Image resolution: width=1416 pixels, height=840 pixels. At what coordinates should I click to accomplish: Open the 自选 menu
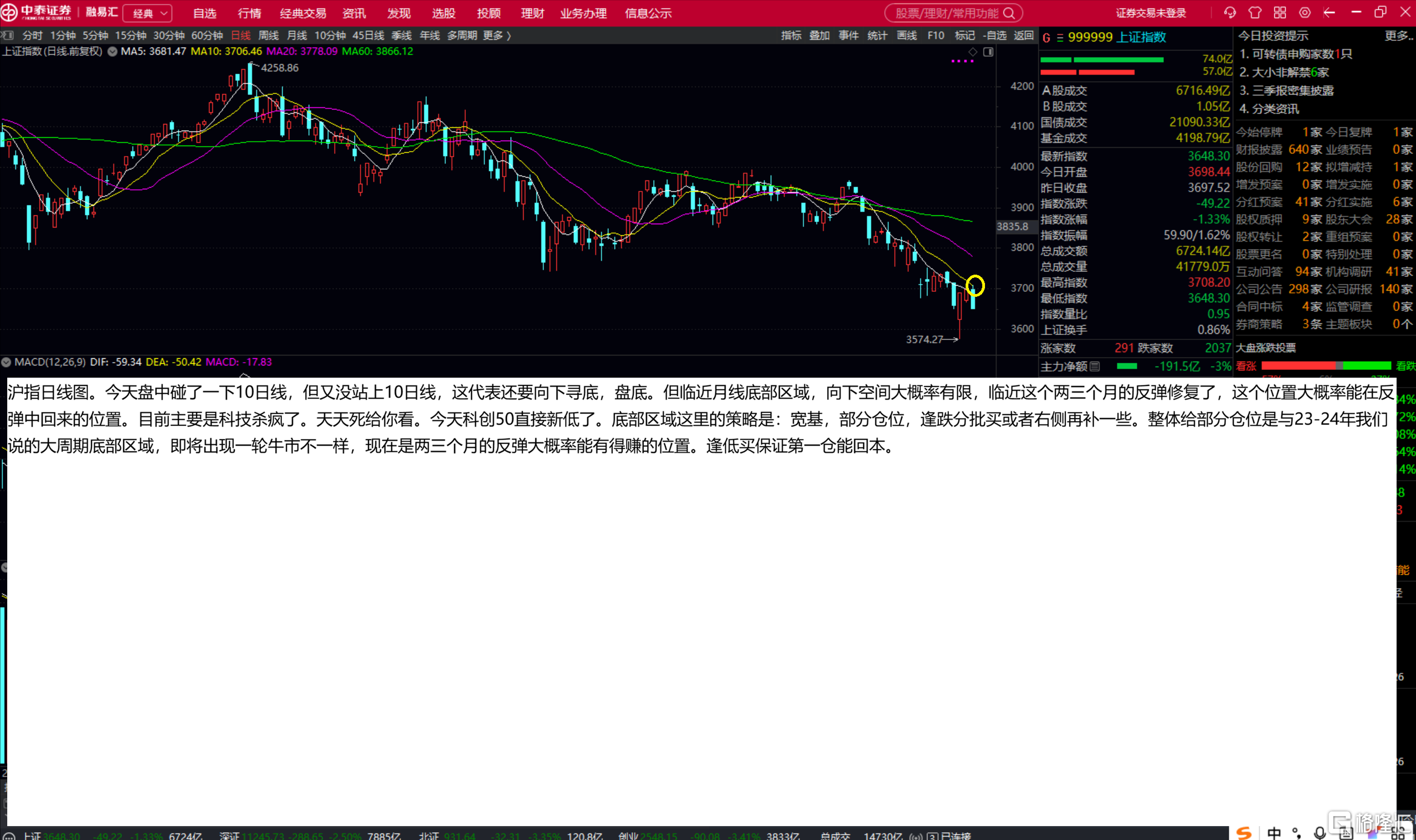[x=204, y=13]
